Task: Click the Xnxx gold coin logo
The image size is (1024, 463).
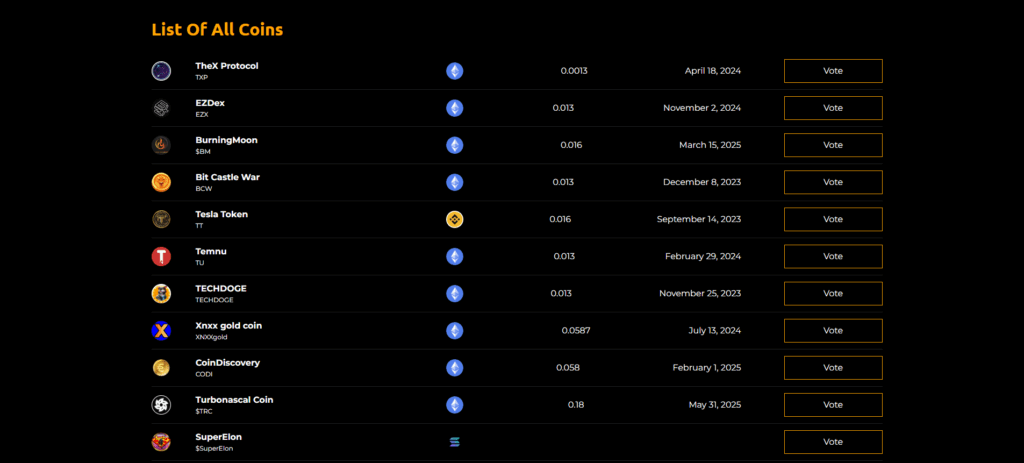Action: point(161,330)
